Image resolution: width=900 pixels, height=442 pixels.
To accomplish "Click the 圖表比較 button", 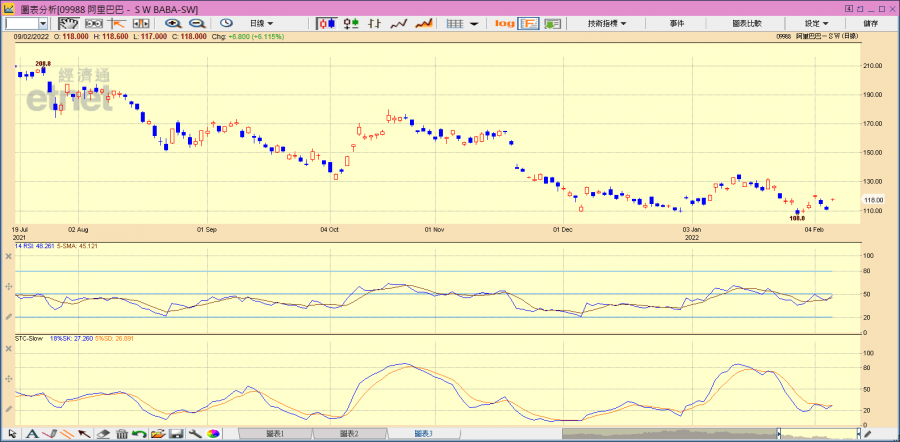I will [x=746, y=23].
